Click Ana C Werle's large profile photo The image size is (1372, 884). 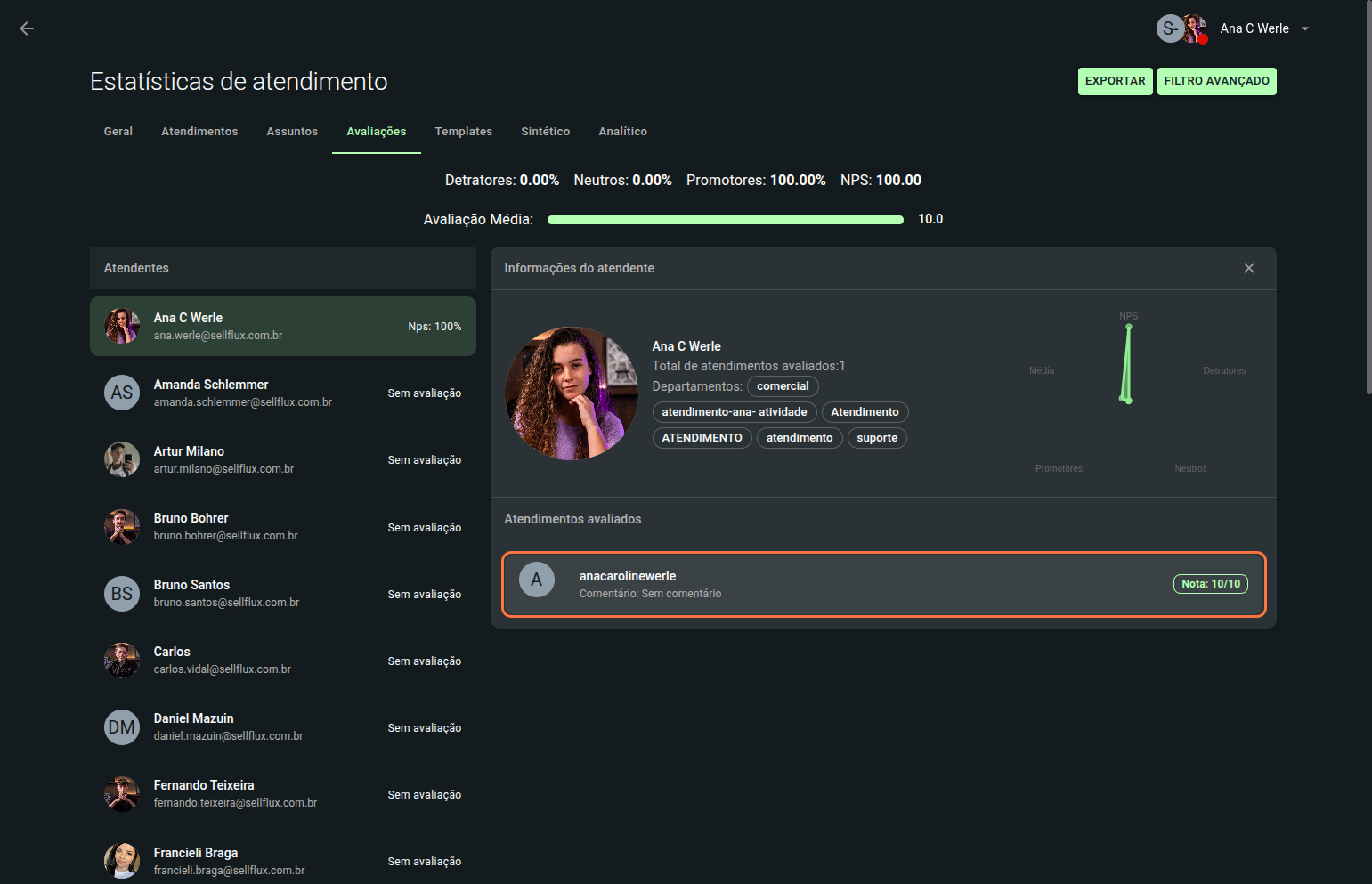(x=572, y=393)
